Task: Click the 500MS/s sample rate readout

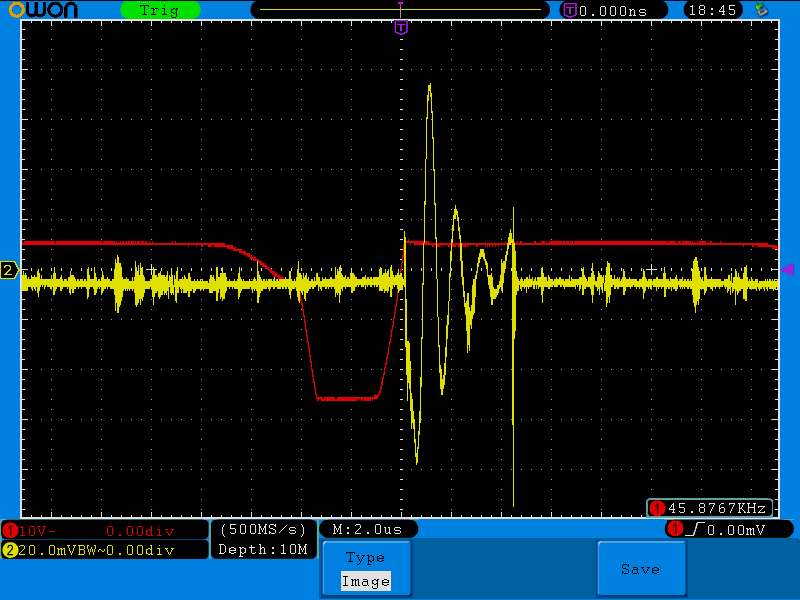Action: tap(263, 530)
